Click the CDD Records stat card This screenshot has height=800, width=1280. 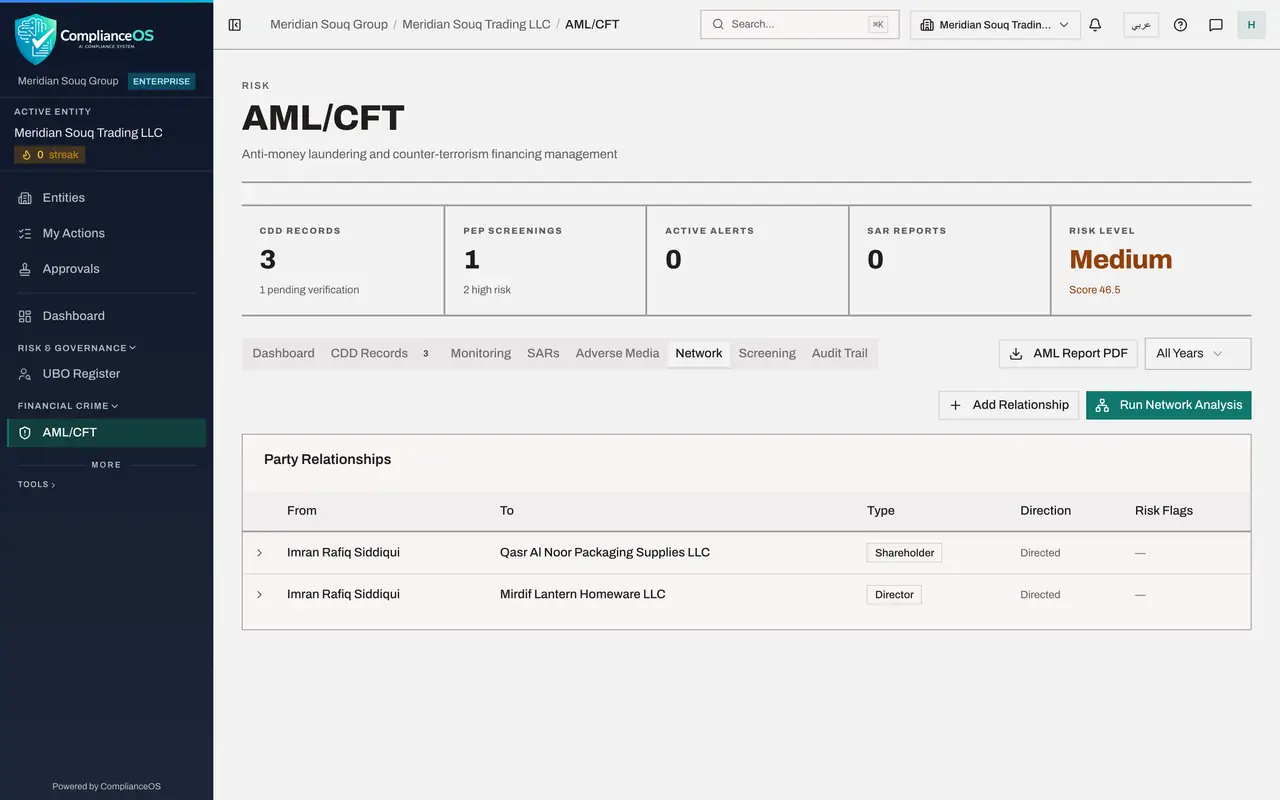pos(343,261)
